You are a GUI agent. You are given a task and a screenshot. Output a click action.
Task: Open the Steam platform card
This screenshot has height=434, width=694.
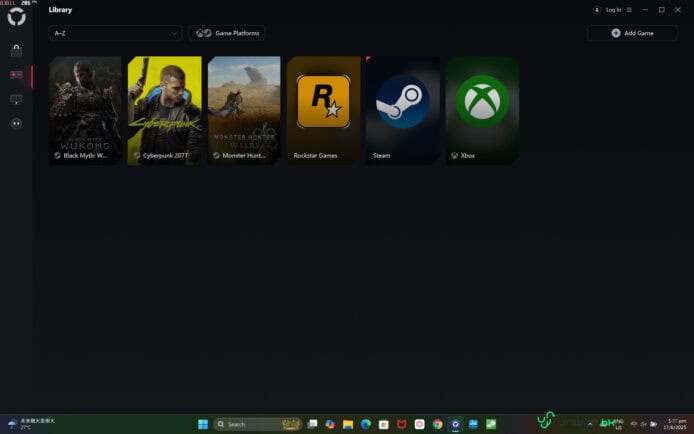click(x=403, y=111)
